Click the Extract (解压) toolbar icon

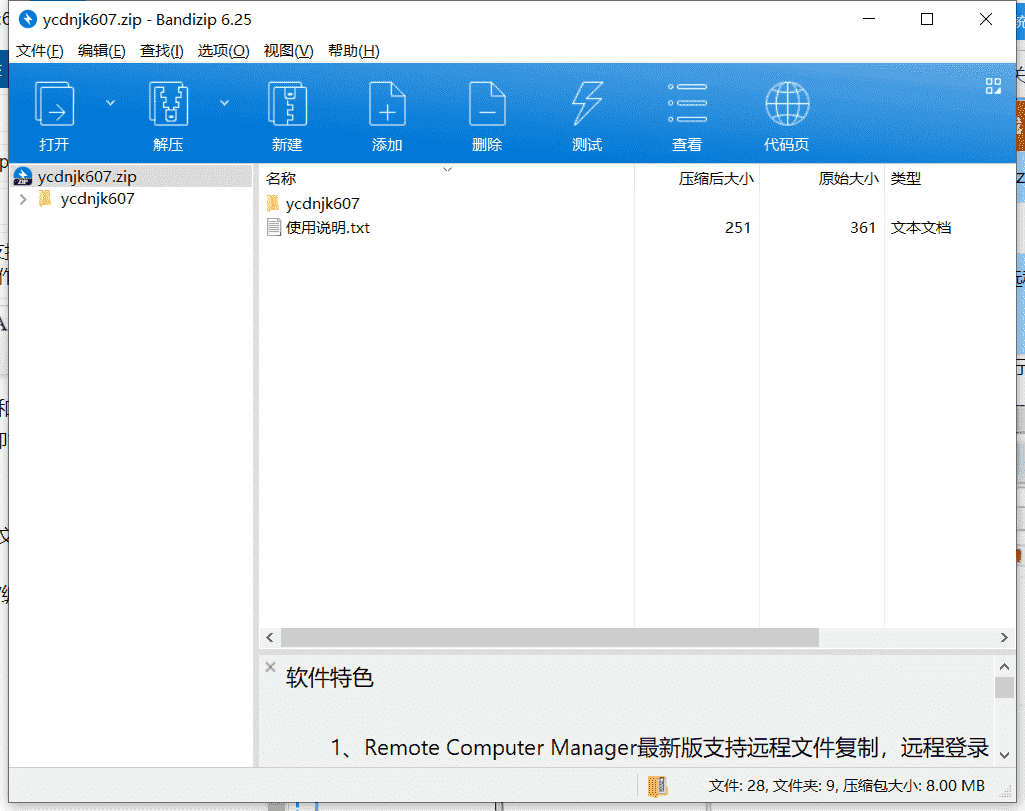(169, 105)
